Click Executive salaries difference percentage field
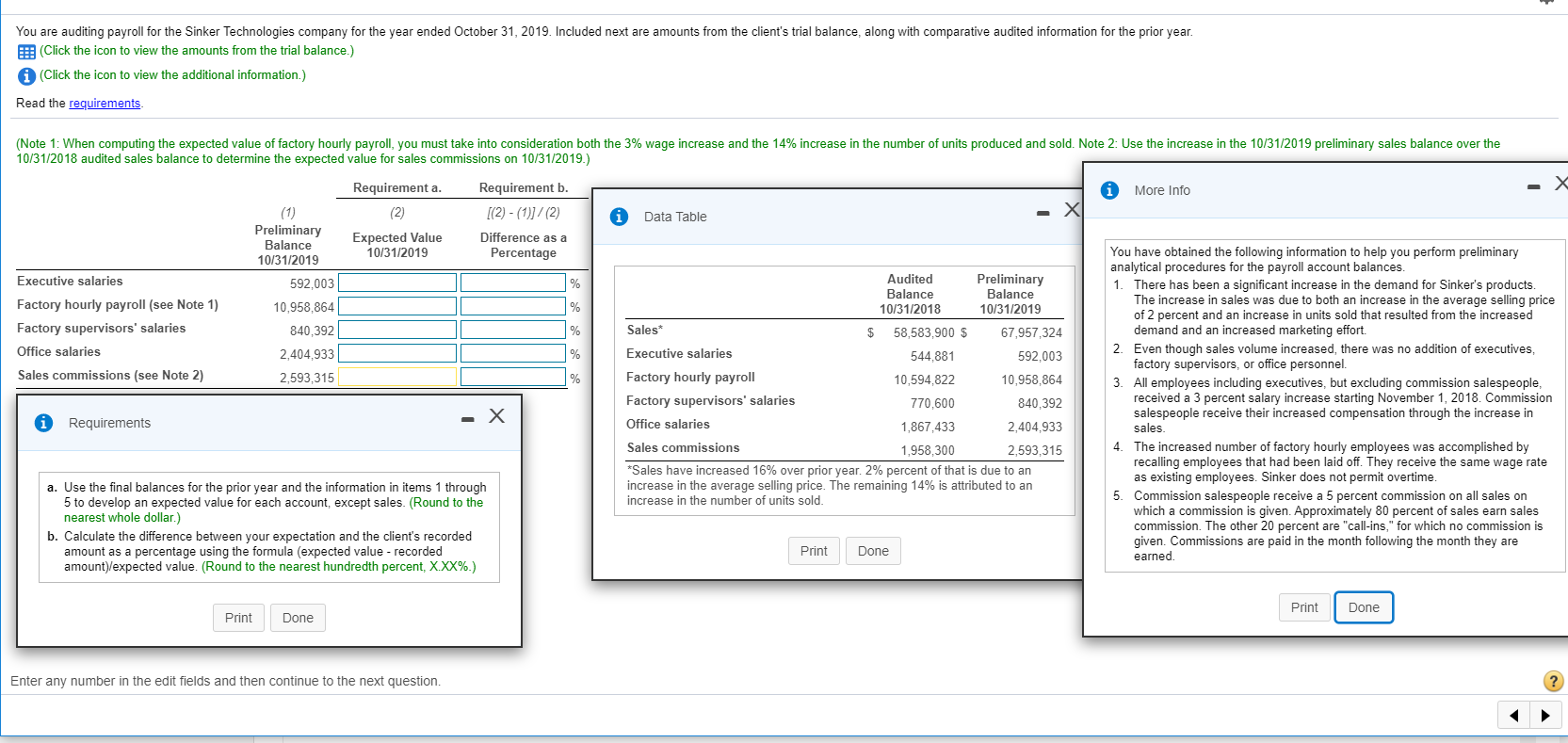The height and width of the screenshot is (743, 1568). [513, 283]
